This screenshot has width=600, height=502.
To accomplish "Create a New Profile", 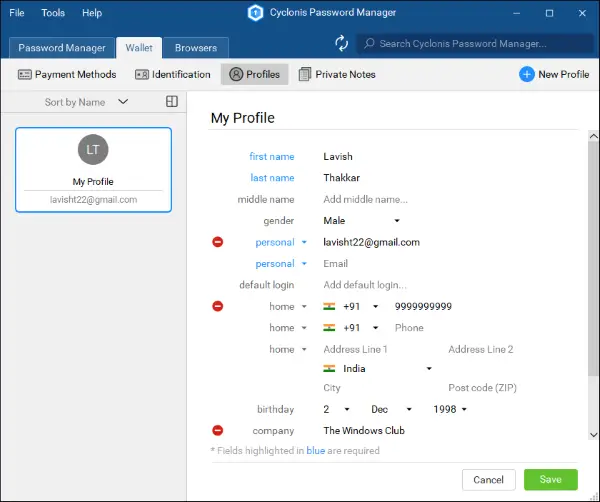I will [x=554, y=74].
